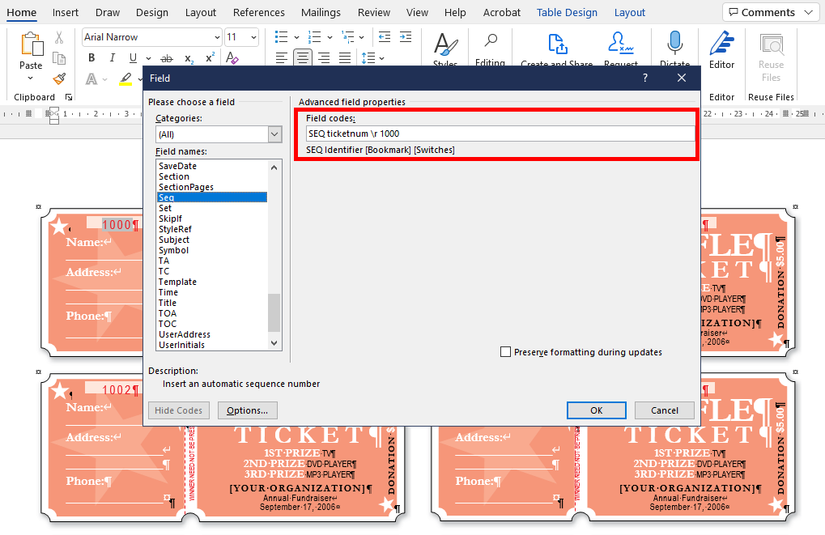The height and width of the screenshot is (535, 825).
Task: Decrease paragraph indent
Action: 385,37
